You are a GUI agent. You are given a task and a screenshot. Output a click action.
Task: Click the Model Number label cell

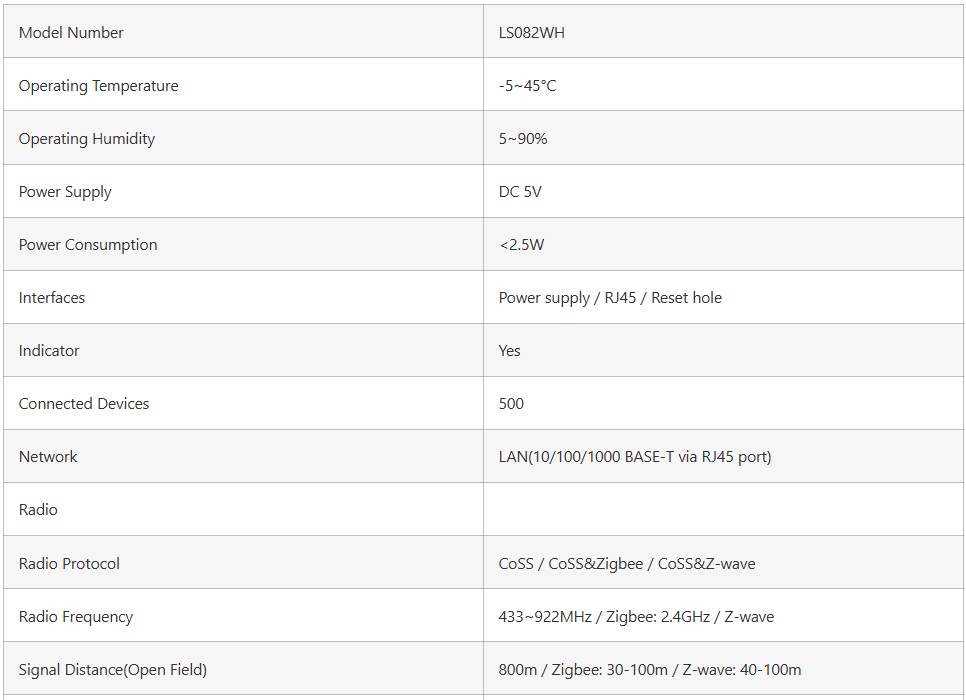[71, 32]
